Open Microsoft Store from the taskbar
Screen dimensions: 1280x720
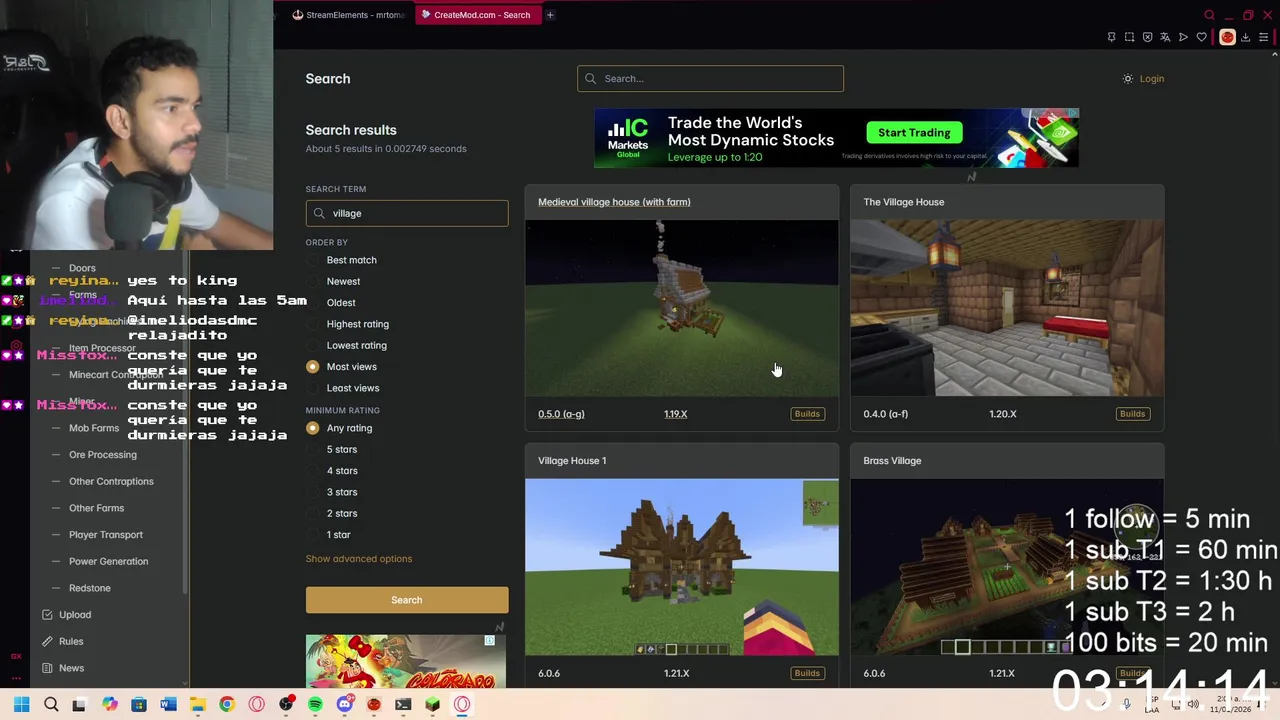[139, 704]
